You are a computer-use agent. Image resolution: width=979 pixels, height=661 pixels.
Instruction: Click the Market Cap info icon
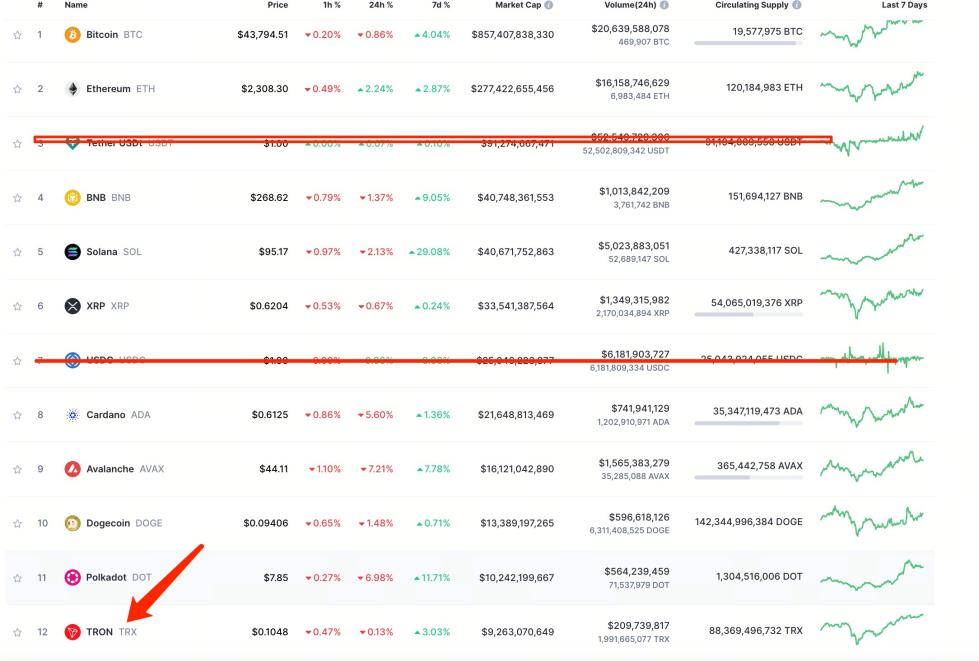point(548,5)
